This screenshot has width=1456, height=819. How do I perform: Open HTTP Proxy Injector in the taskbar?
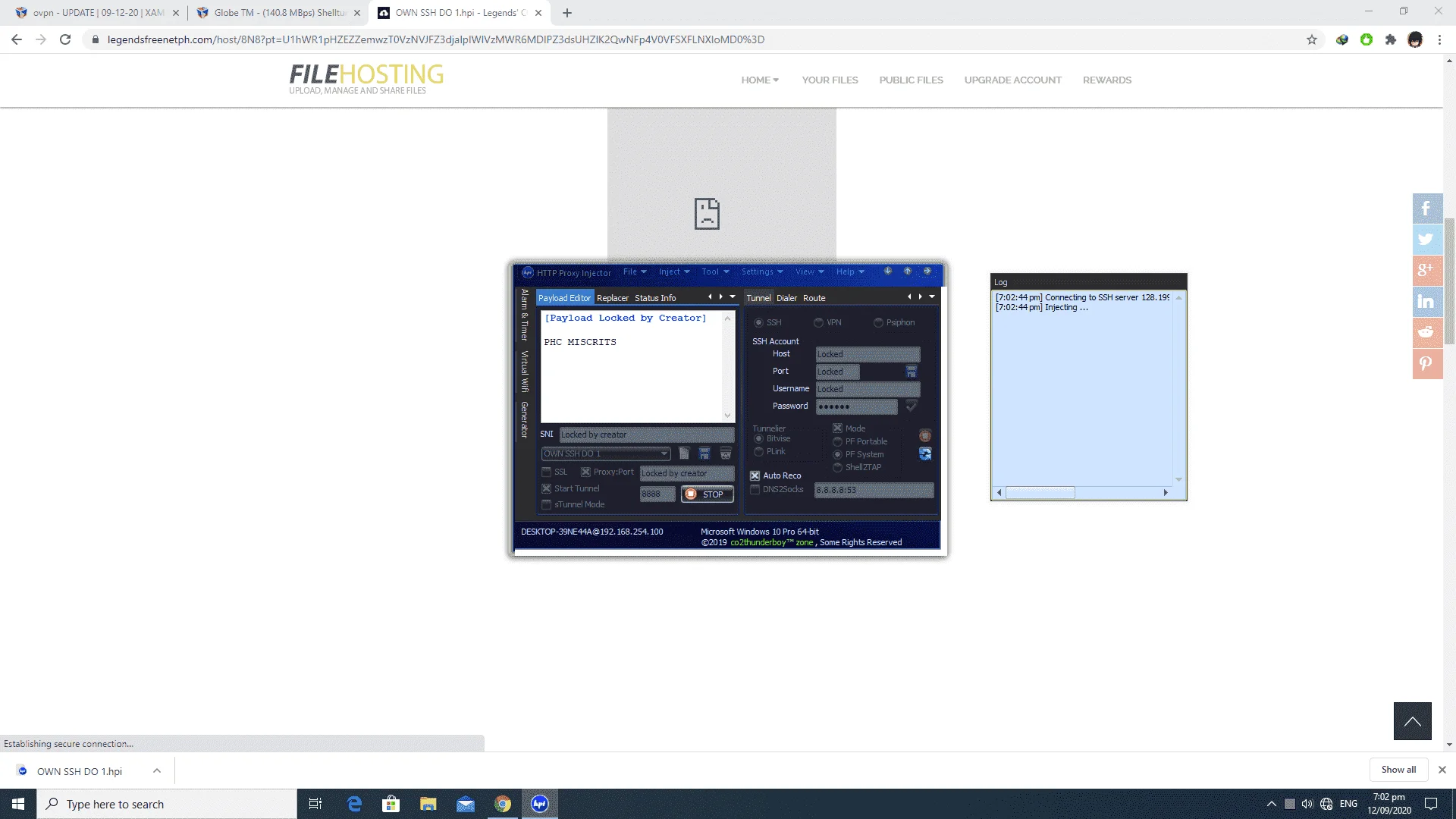click(x=540, y=804)
